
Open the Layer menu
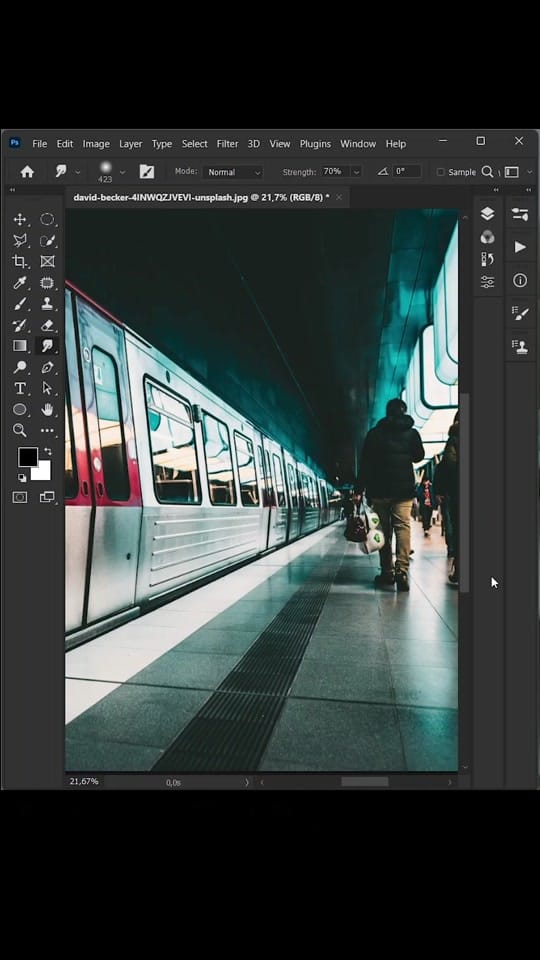click(130, 144)
